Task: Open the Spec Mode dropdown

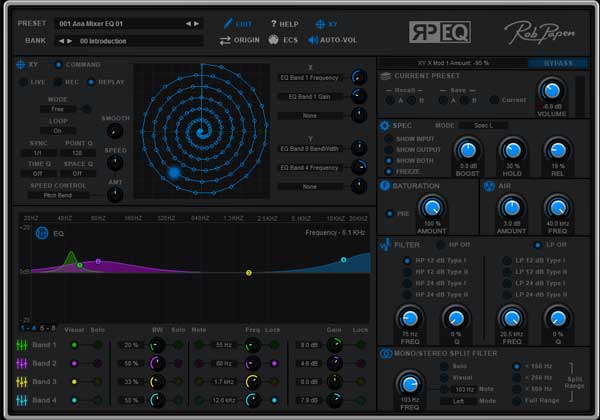Action: point(484,125)
